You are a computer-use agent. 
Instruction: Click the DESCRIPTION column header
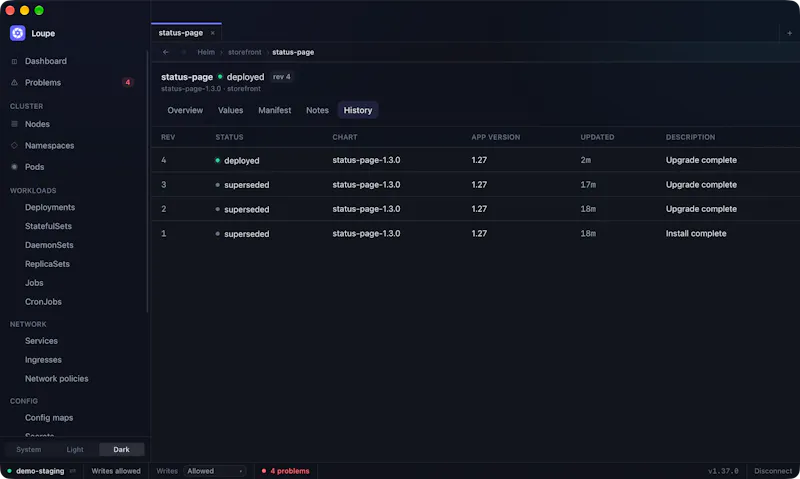pyautogui.click(x=690, y=137)
